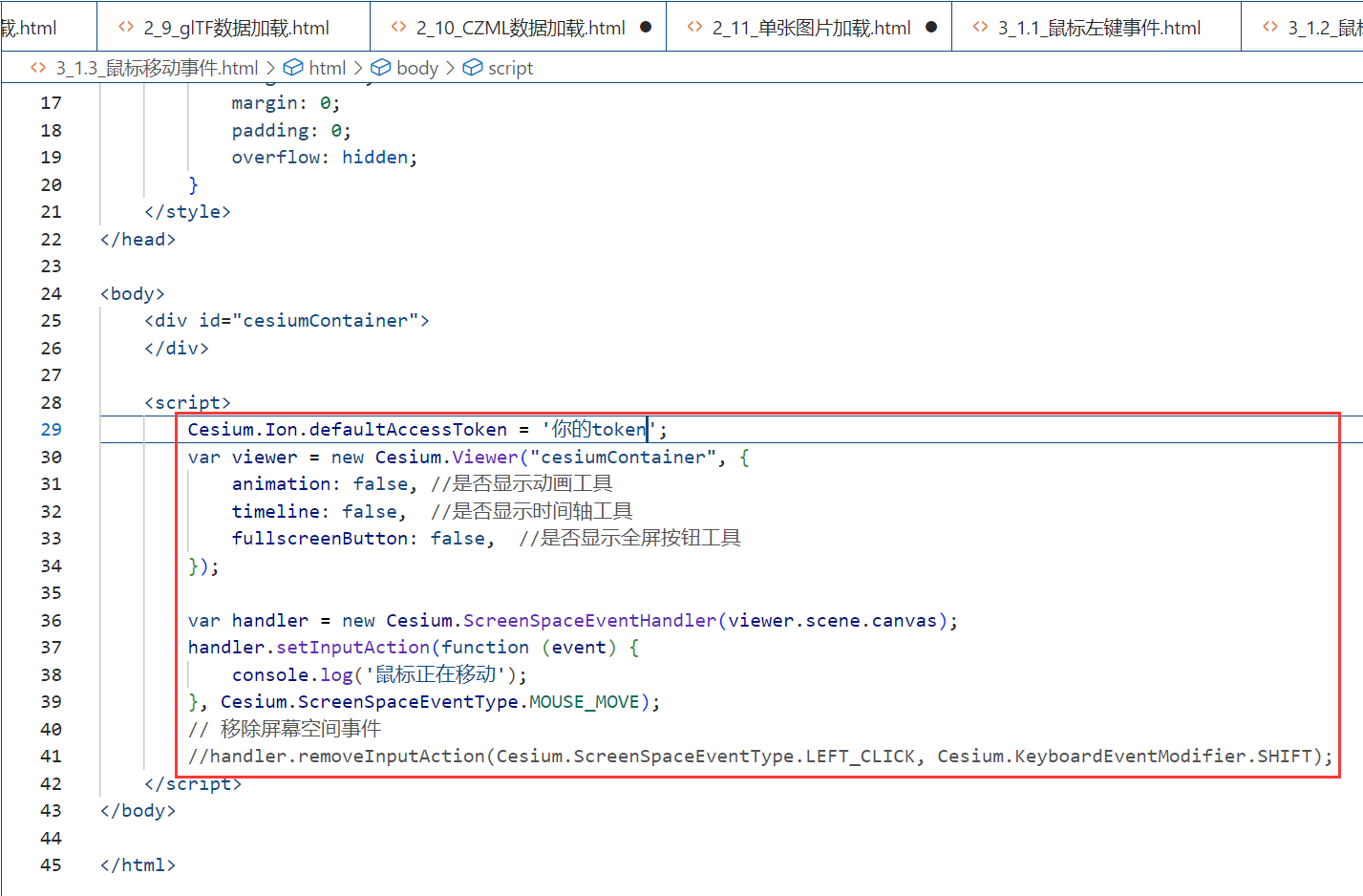
Task: Click line number 20 in the gutter
Action: pyautogui.click(x=51, y=184)
